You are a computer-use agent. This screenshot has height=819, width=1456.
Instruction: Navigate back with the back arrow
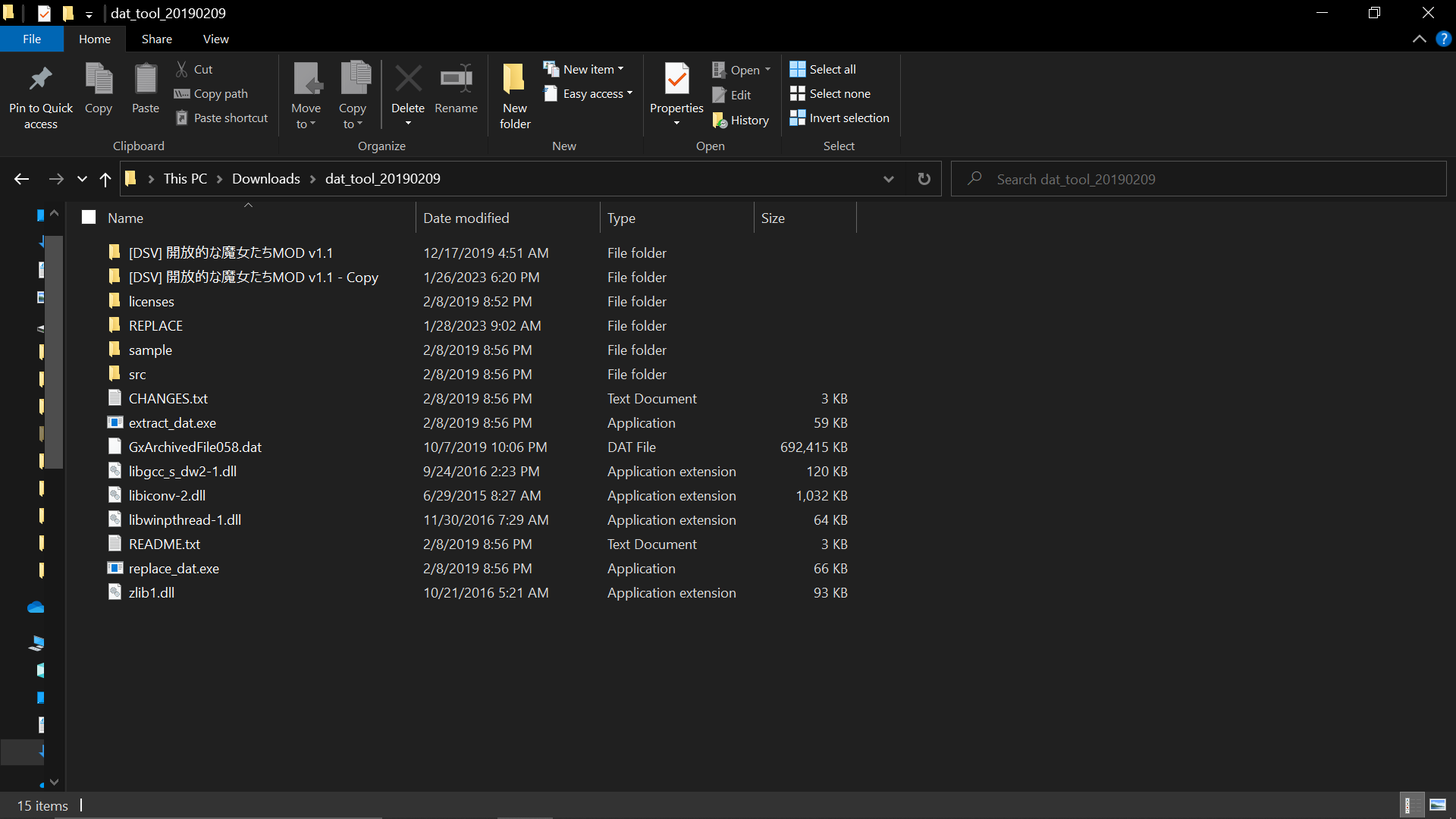(x=20, y=178)
